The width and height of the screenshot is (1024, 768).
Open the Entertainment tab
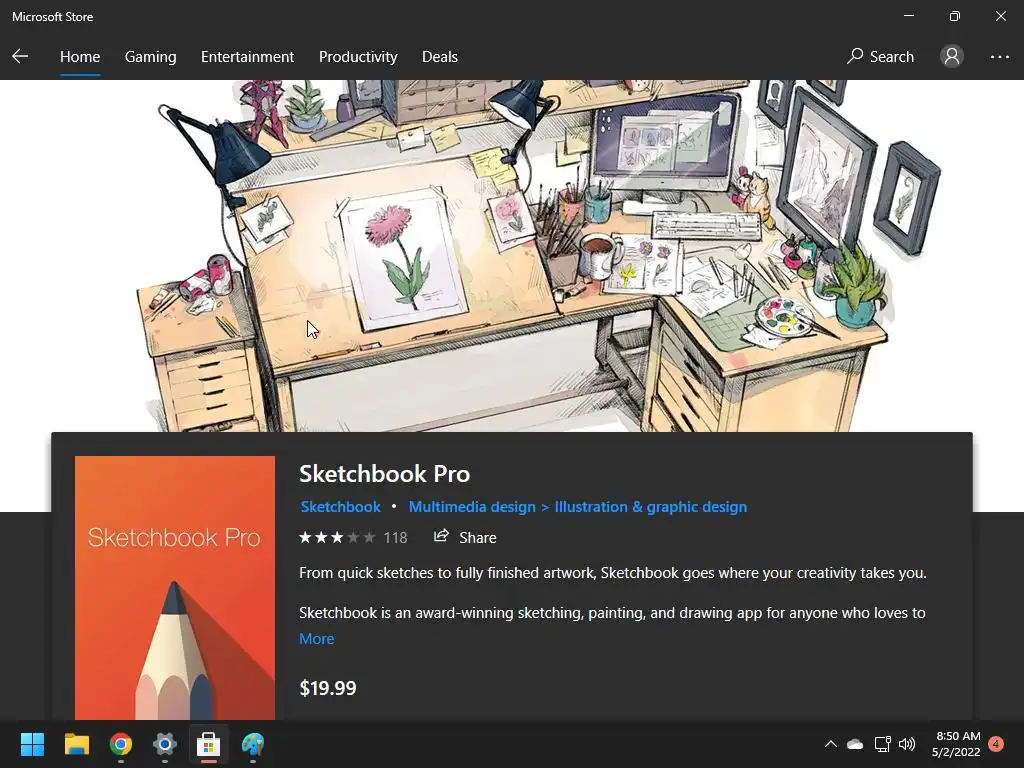[x=248, y=57]
